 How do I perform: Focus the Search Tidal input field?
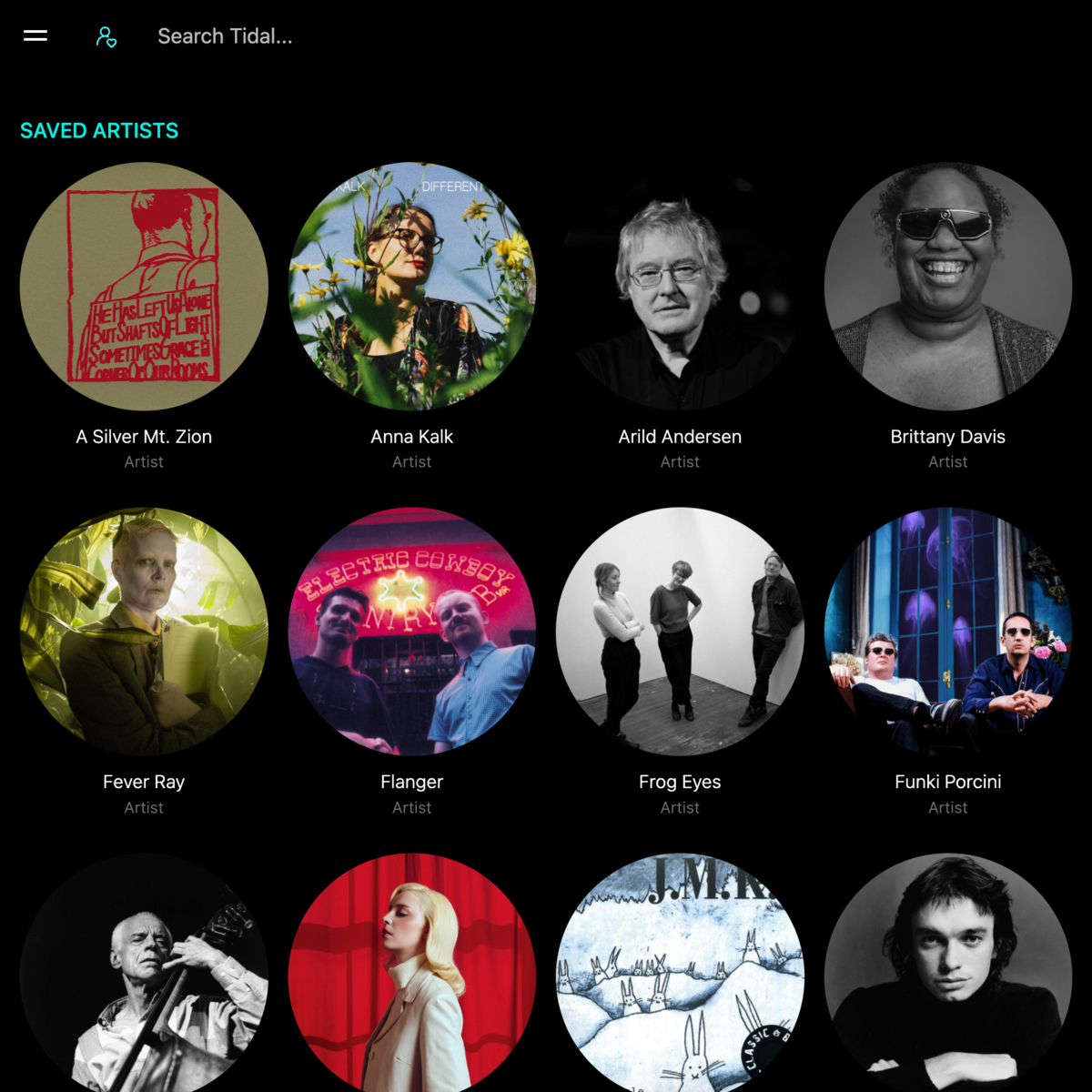pyautogui.click(x=364, y=36)
